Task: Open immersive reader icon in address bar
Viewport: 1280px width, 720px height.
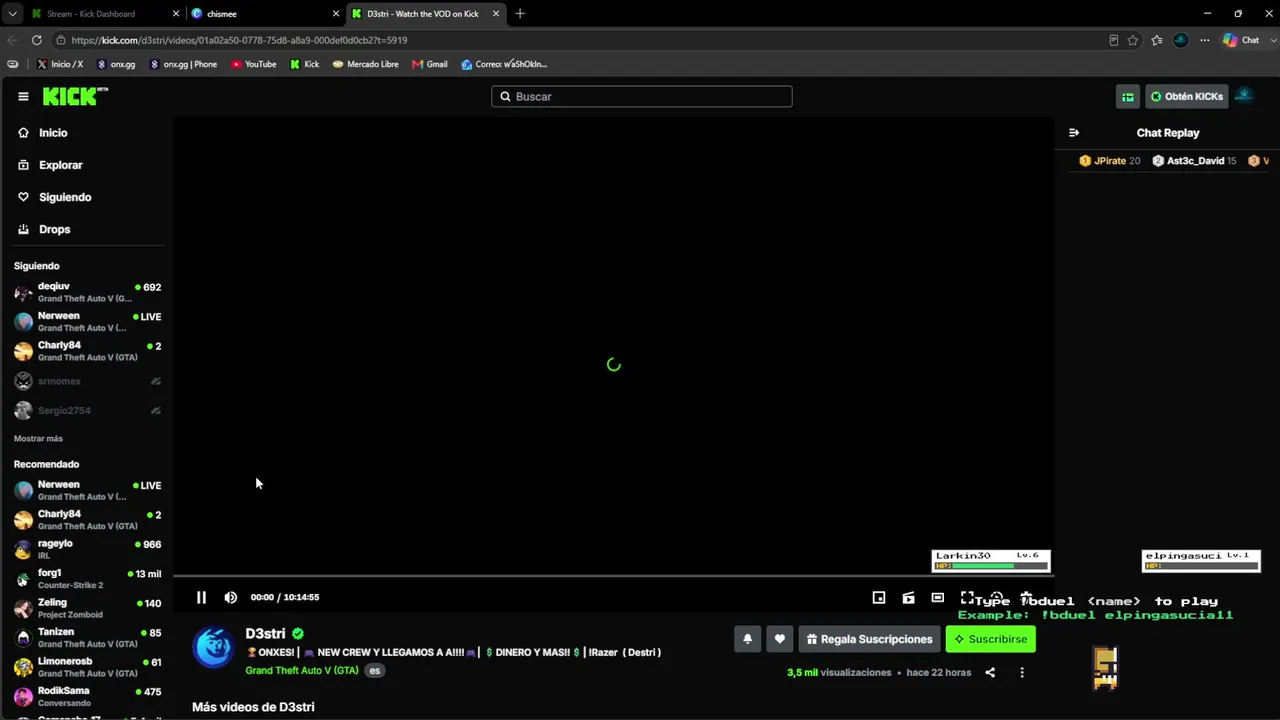Action: (x=1114, y=40)
